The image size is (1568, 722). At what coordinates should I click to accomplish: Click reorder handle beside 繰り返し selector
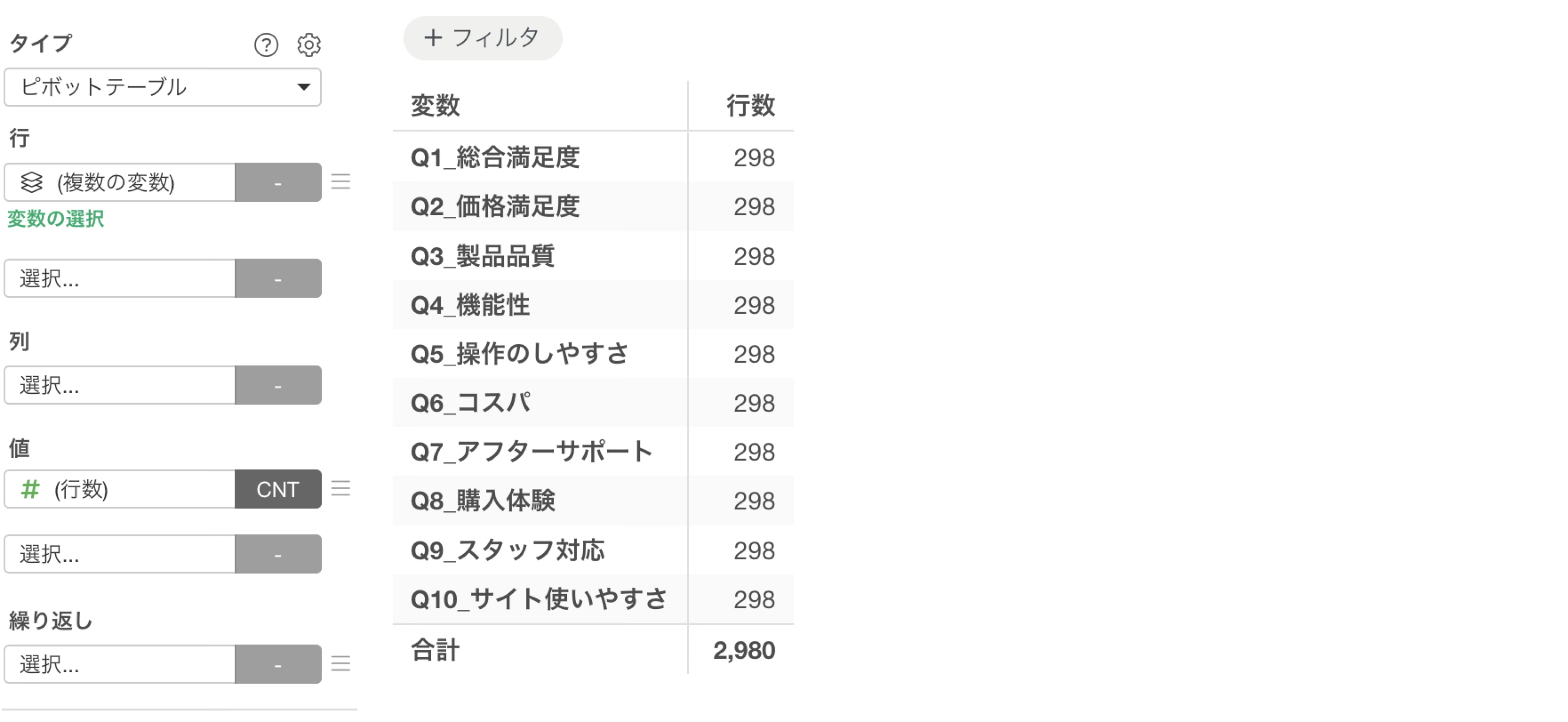tap(341, 663)
